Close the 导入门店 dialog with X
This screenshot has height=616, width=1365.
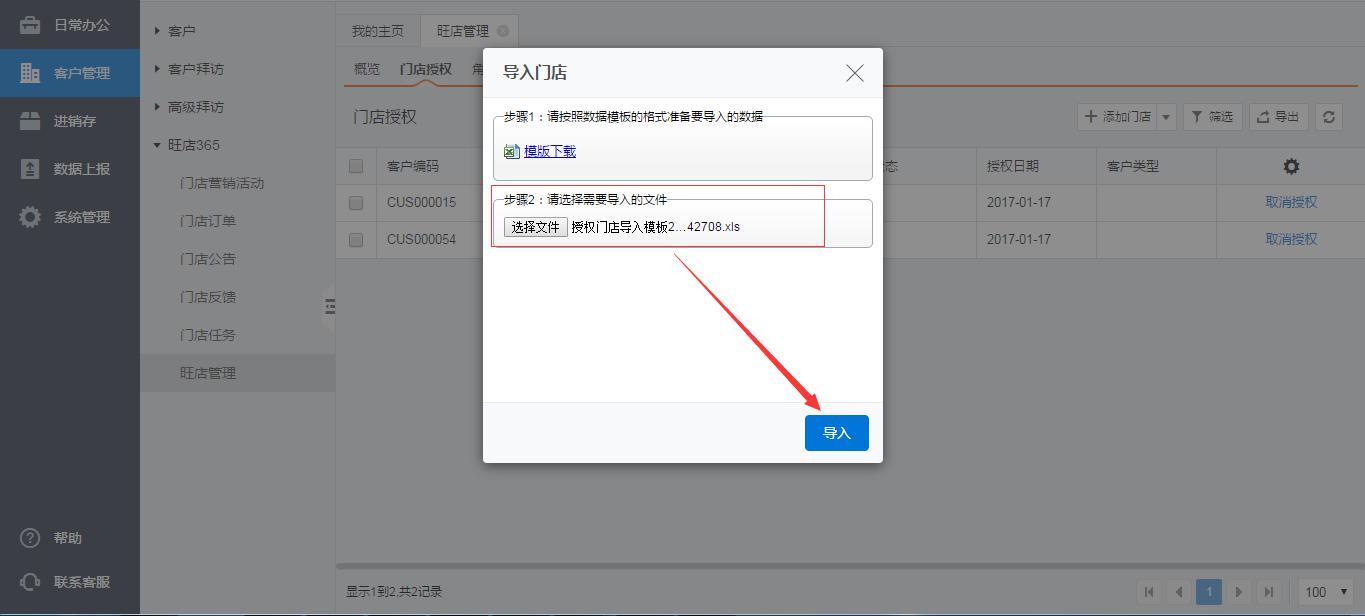[x=854, y=73]
